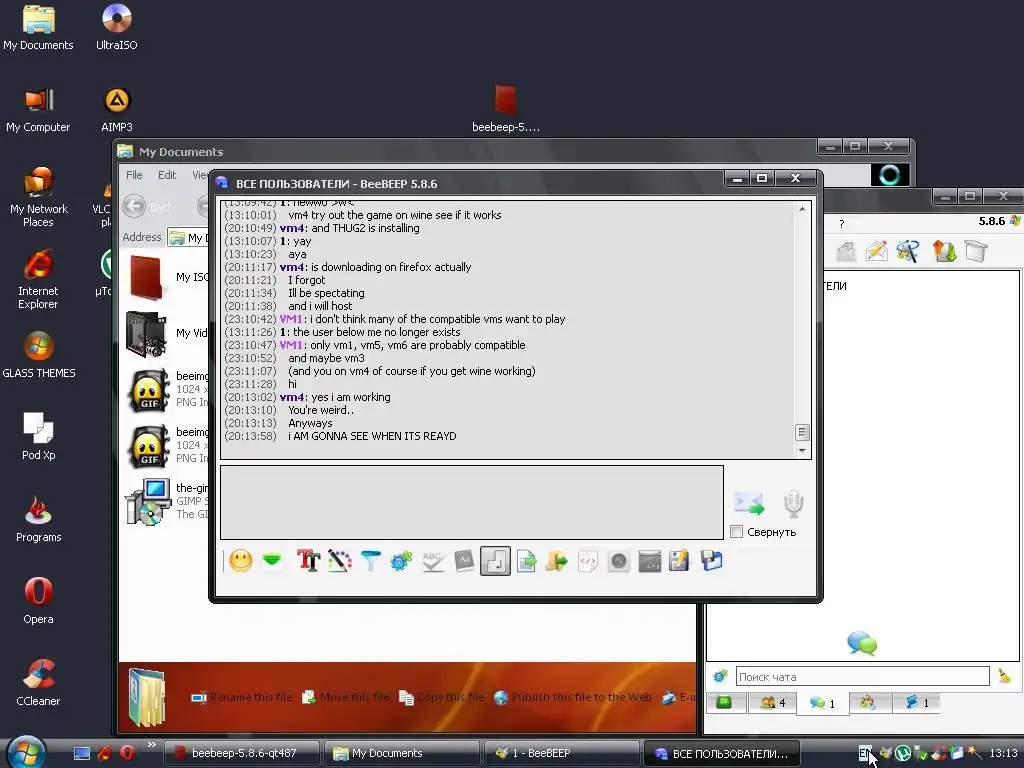Click the gear icon left of chat search
The height and width of the screenshot is (768, 1024).
pos(720,677)
